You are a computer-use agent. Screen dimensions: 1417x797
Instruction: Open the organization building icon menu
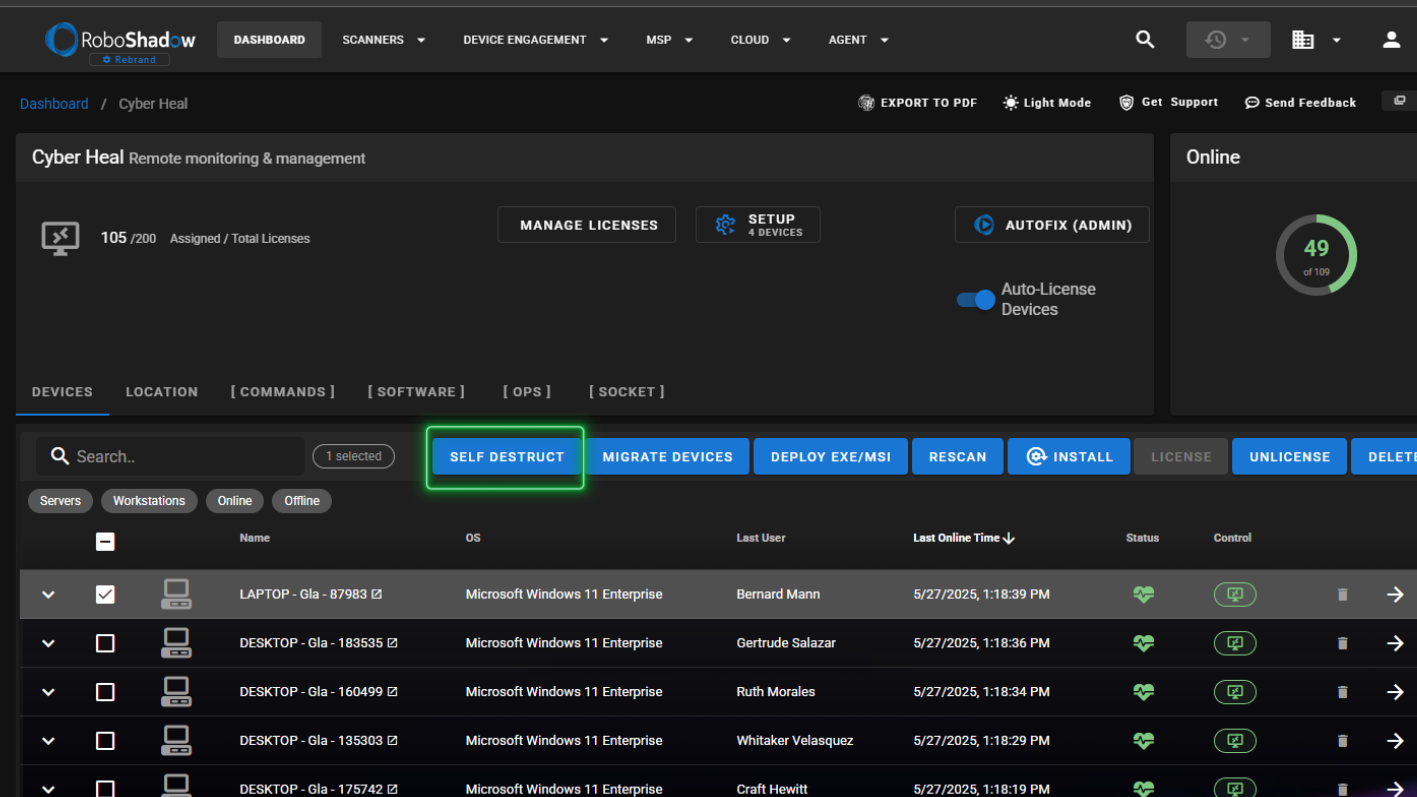pos(1314,40)
